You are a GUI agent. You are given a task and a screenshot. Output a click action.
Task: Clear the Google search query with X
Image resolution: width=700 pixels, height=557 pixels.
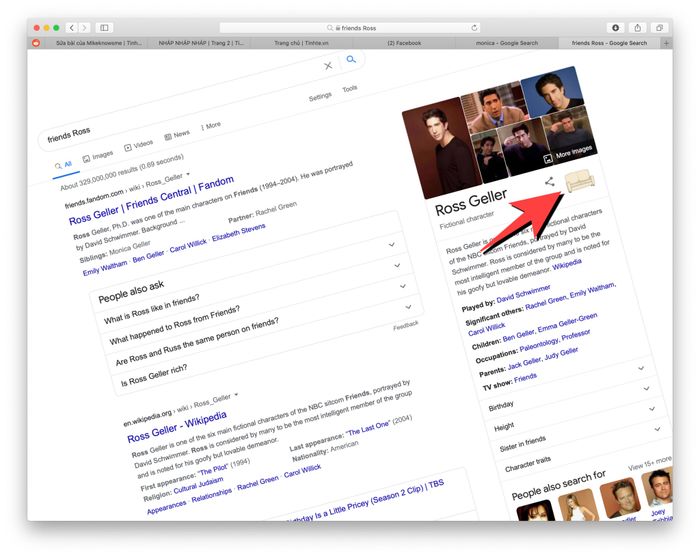click(x=328, y=66)
